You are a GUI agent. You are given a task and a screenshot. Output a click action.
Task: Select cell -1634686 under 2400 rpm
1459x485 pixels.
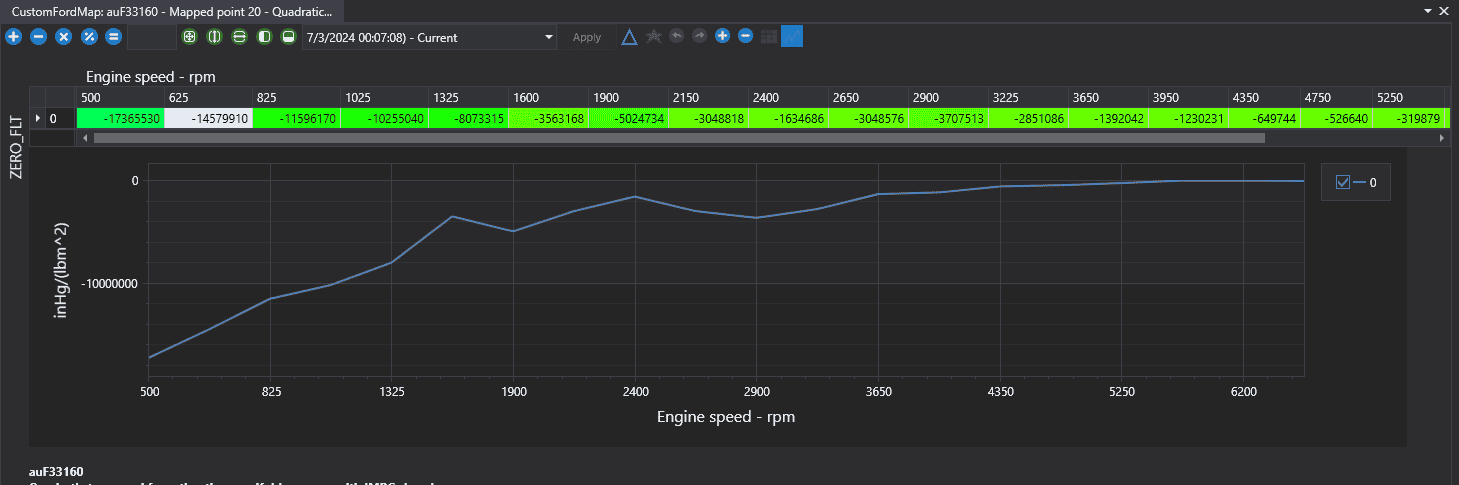788,118
